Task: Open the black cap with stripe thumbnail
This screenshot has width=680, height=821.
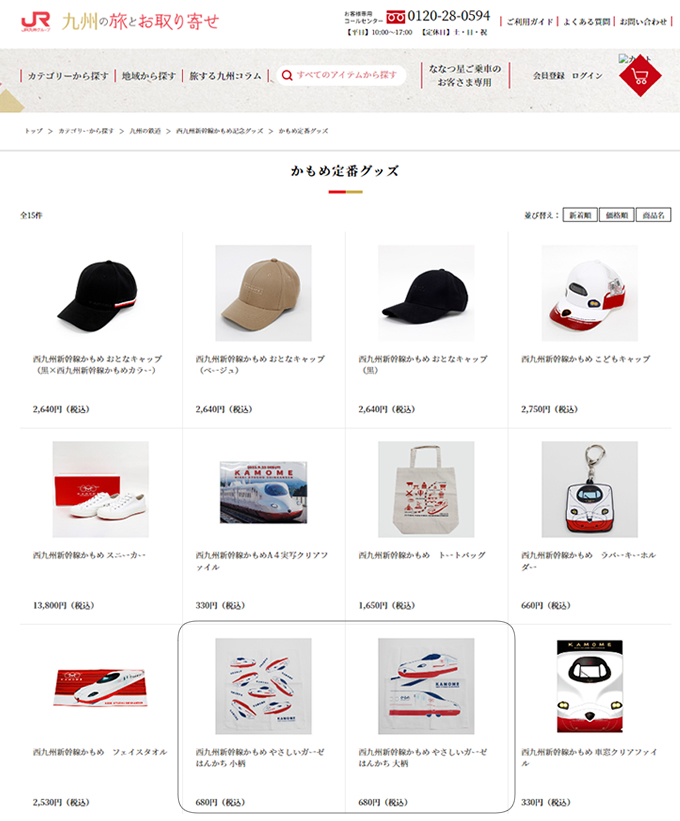Action: pos(101,293)
